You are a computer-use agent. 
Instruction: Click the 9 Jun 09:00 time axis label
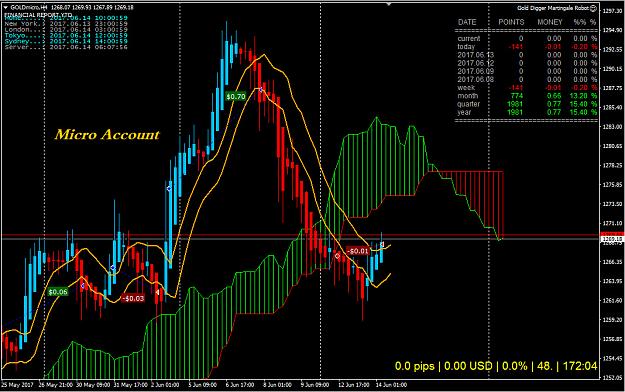[x=315, y=385]
